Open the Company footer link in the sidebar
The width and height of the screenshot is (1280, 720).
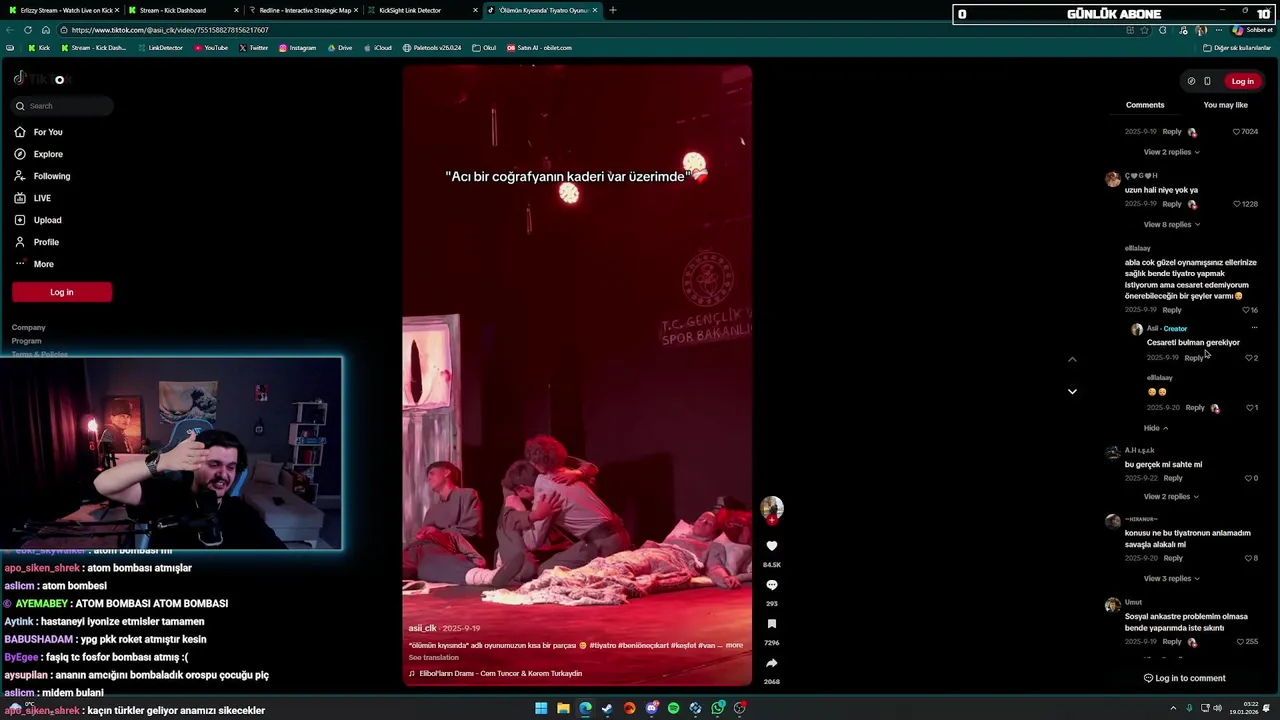point(28,327)
